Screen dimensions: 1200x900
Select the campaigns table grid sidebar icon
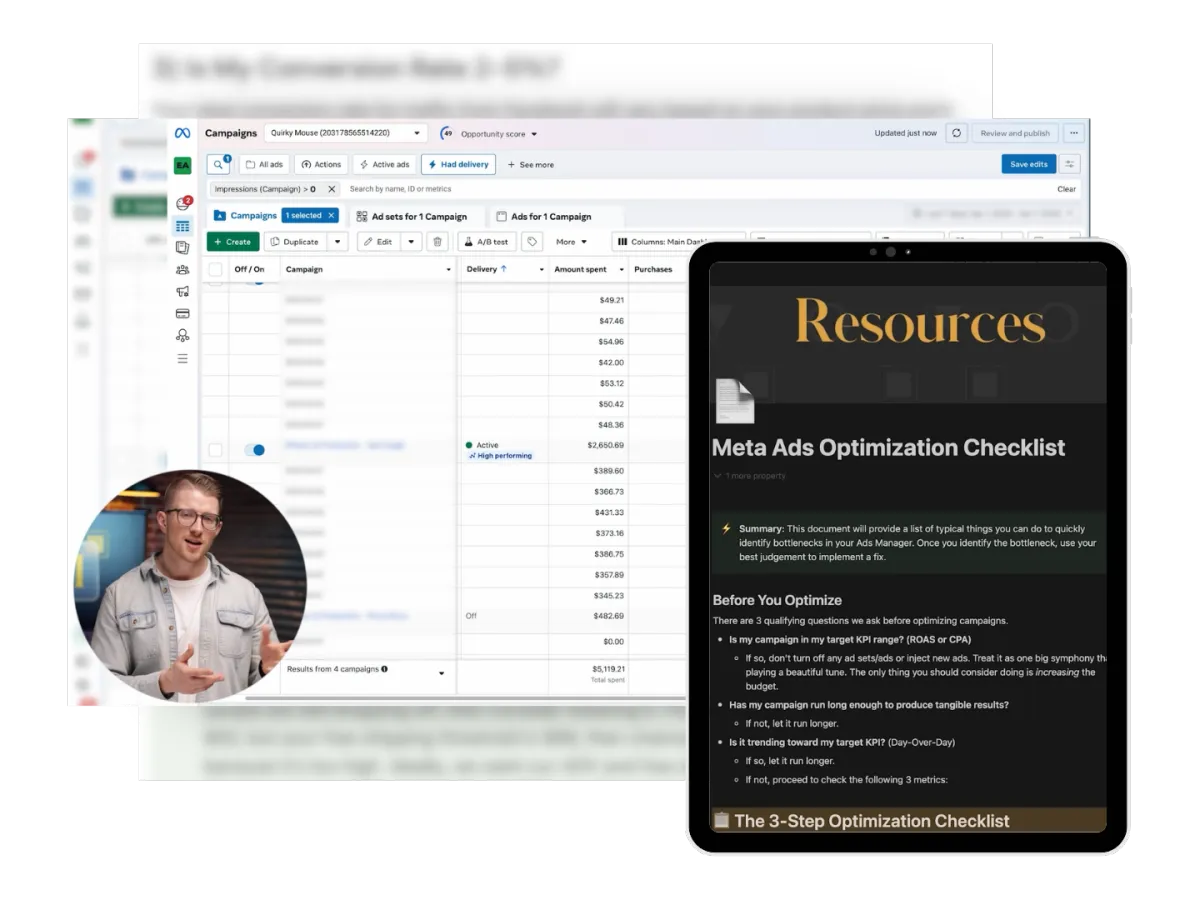[182, 226]
